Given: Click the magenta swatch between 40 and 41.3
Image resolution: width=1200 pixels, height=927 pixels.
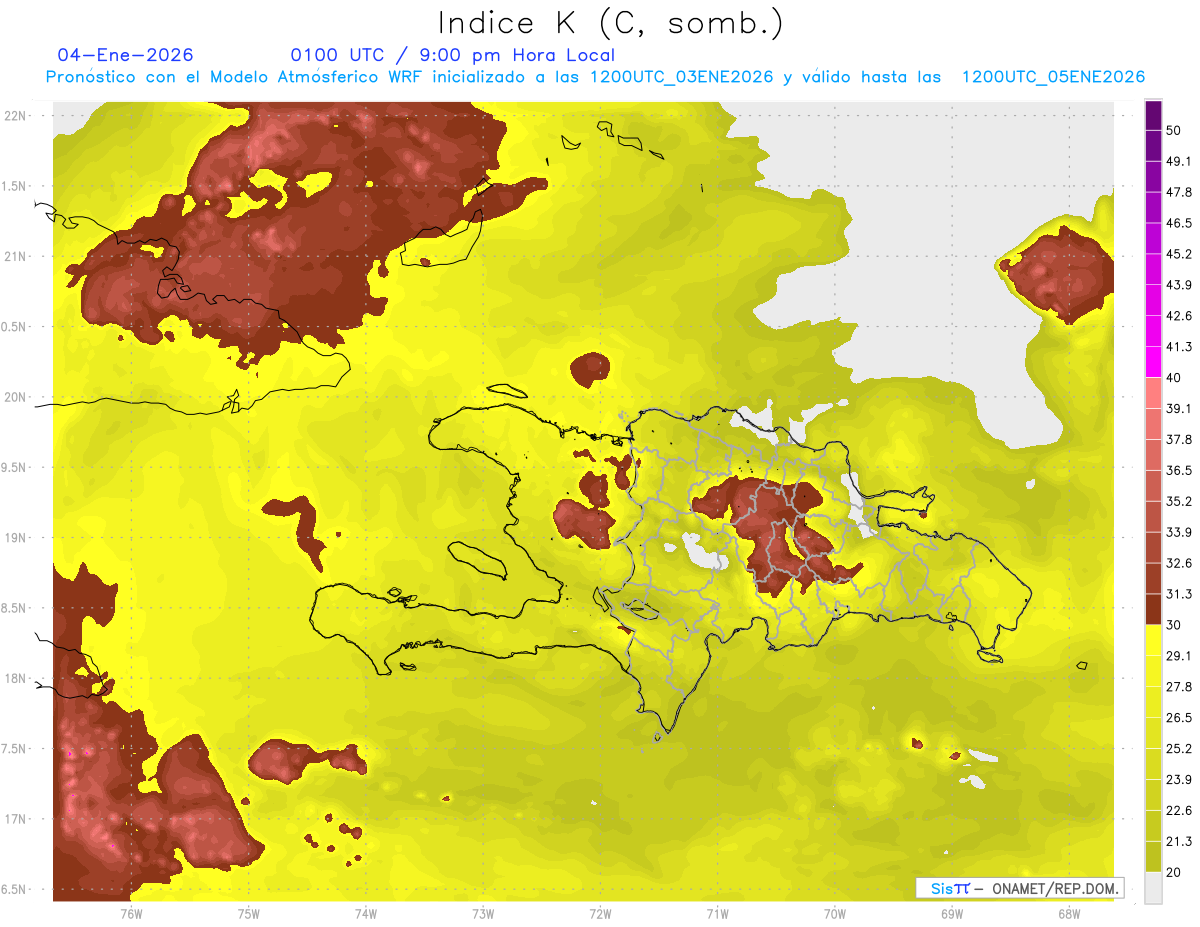Looking at the screenshot, I should click(1153, 362).
